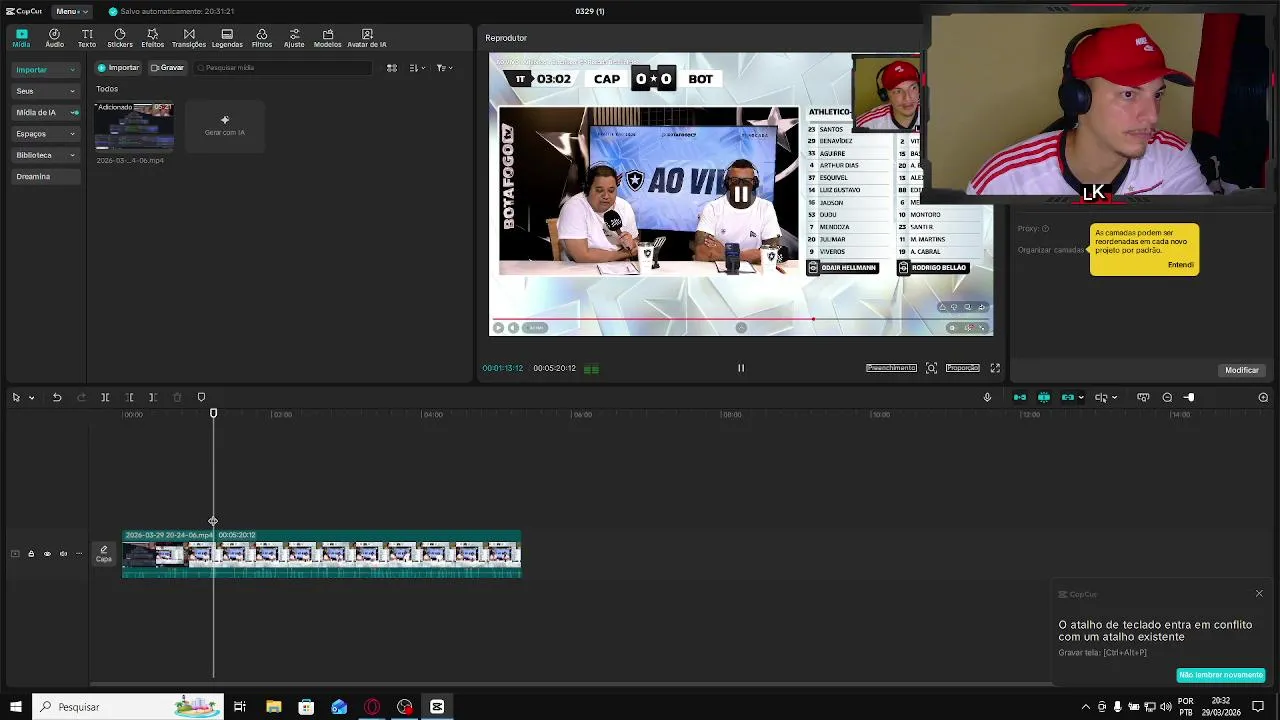Image resolution: width=1280 pixels, height=720 pixels.
Task: Start voiceover recording with microphone icon
Action: coord(987,398)
